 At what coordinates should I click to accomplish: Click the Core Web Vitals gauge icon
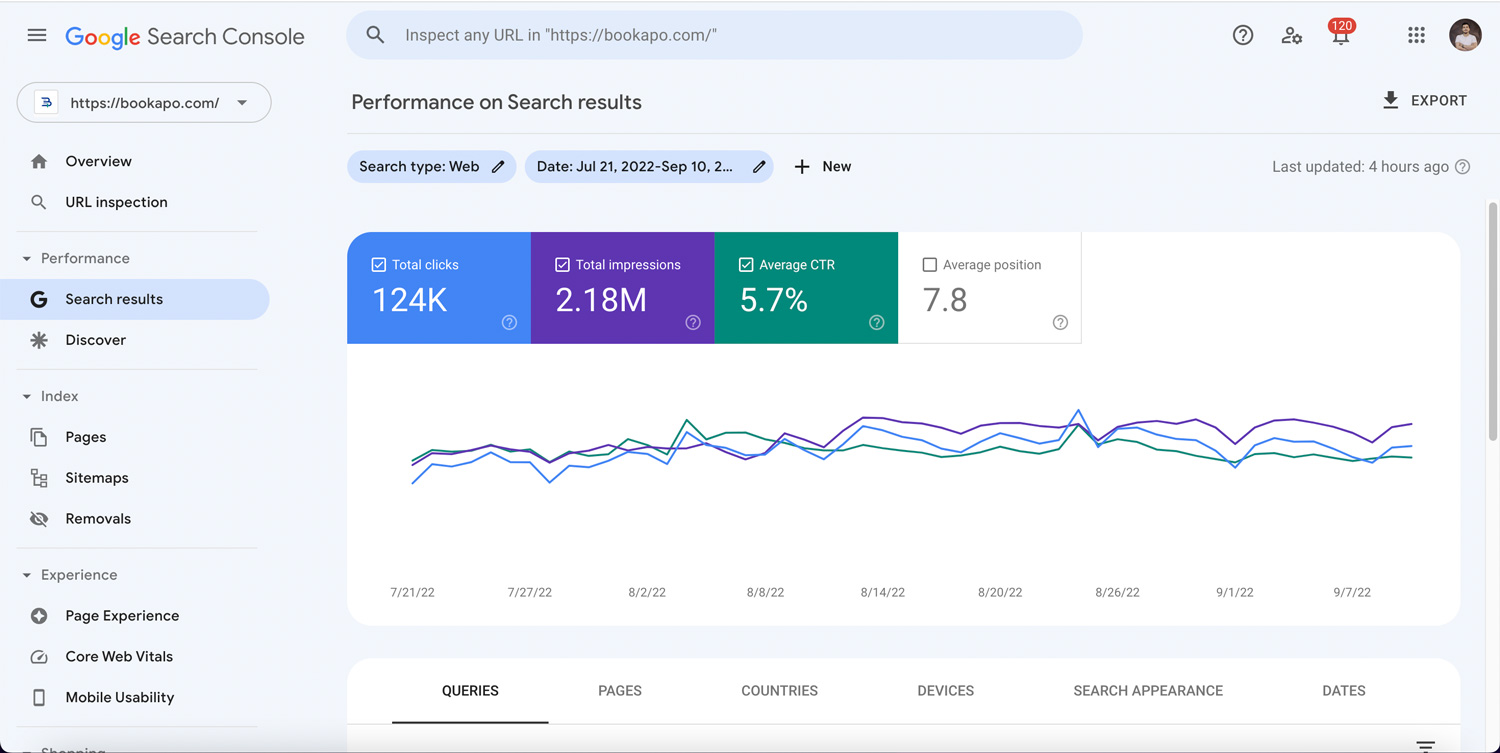[x=39, y=657]
